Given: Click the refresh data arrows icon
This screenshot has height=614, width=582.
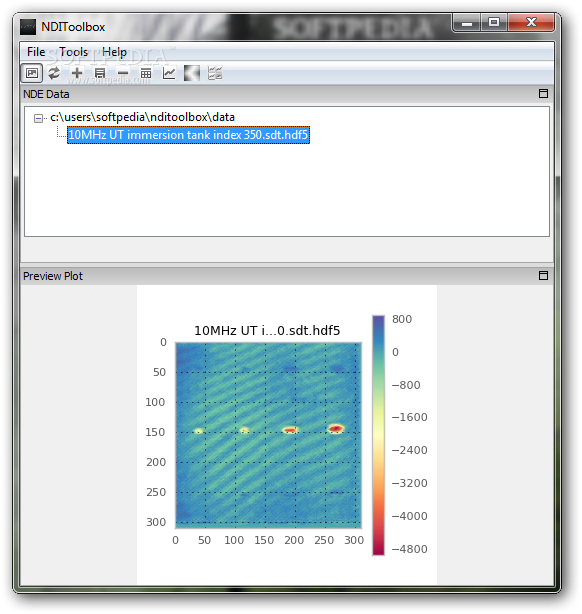Looking at the screenshot, I should click(54, 73).
